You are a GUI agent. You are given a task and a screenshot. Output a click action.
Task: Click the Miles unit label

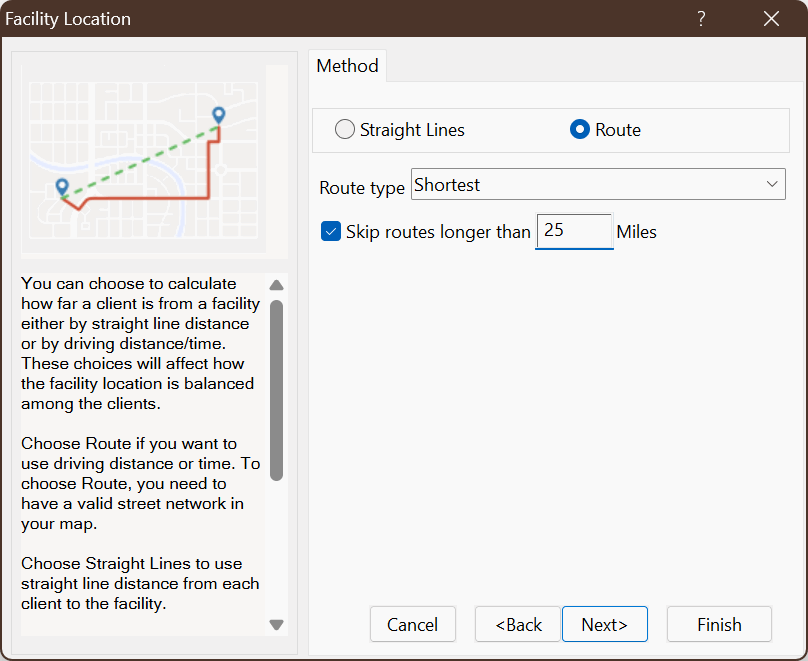[636, 232]
